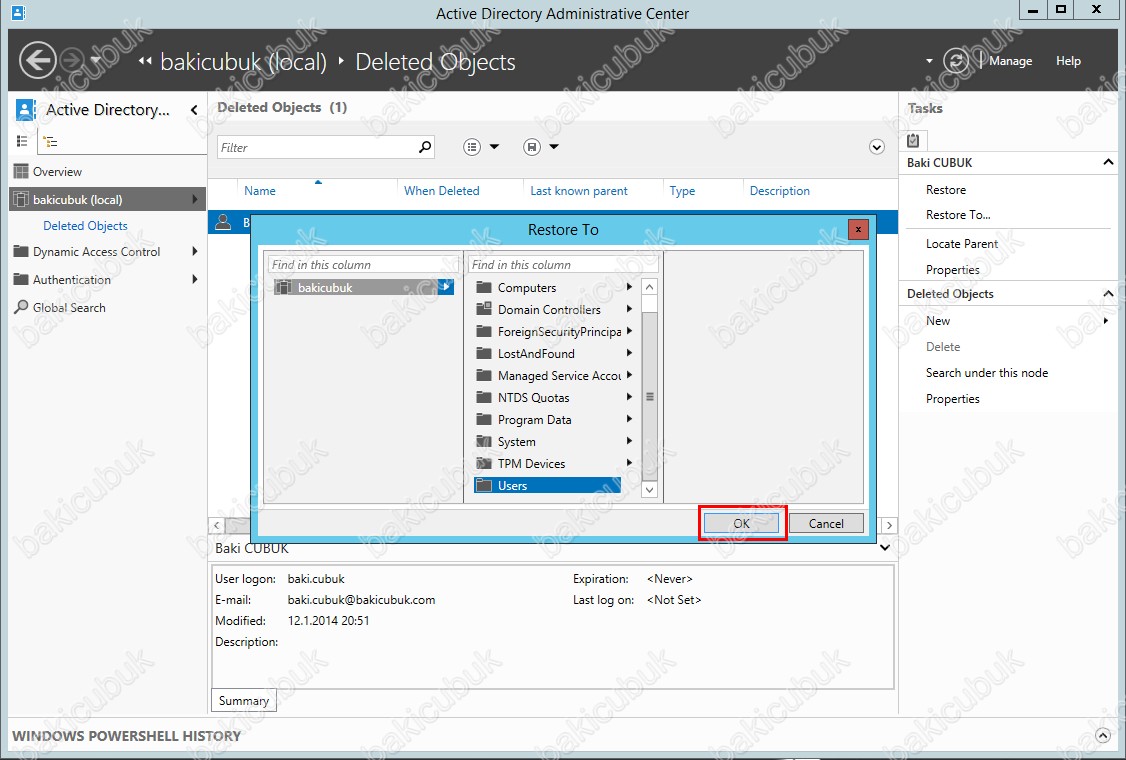Click the list view icon above the navigation pane
This screenshot has width=1126, height=760.
(21, 141)
